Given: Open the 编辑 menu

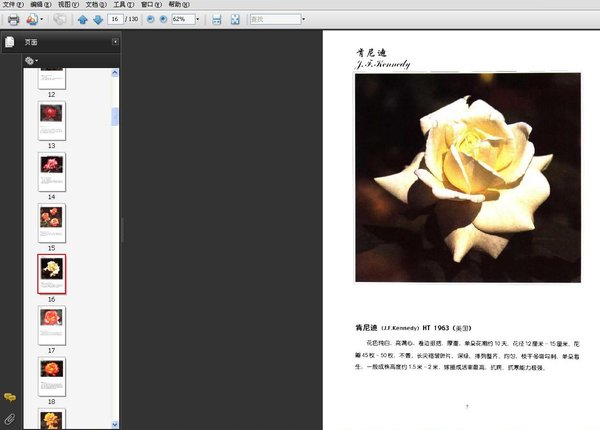Looking at the screenshot, I should click(x=41, y=4).
